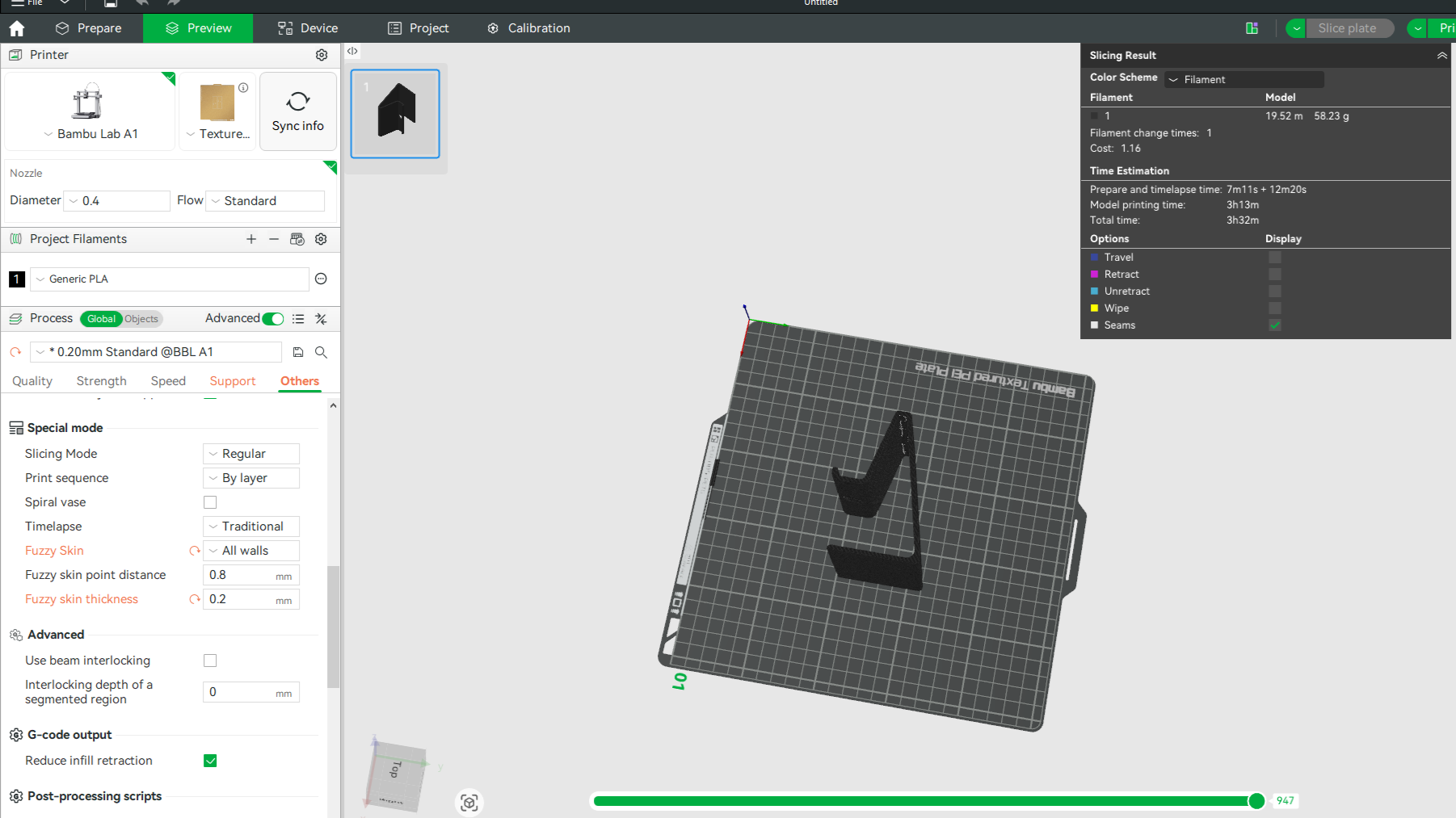This screenshot has width=1456, height=818.
Task: Switch to the Device tab
Action: coord(308,28)
